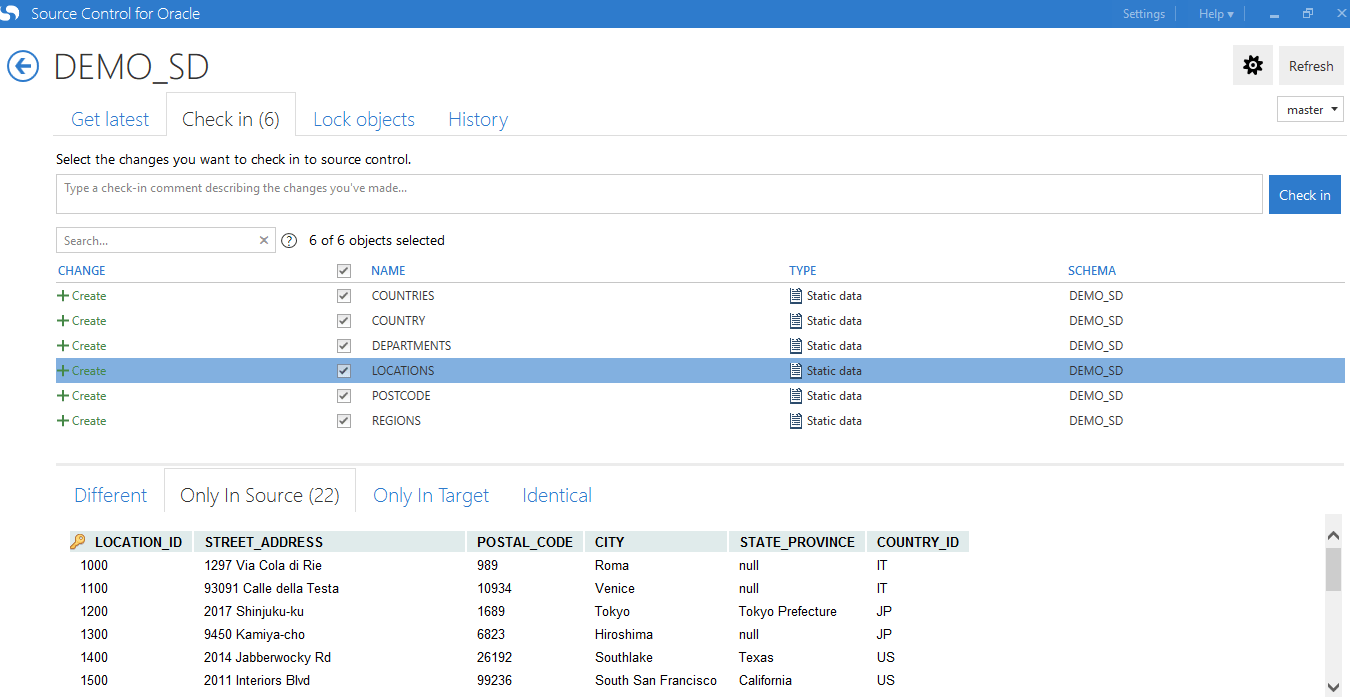
Task: Click the Search objects field
Action: 156,240
